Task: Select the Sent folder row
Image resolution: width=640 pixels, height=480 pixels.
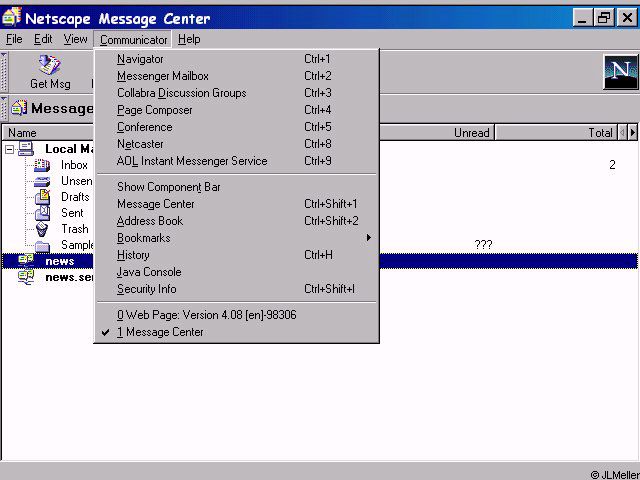Action: tap(72, 213)
